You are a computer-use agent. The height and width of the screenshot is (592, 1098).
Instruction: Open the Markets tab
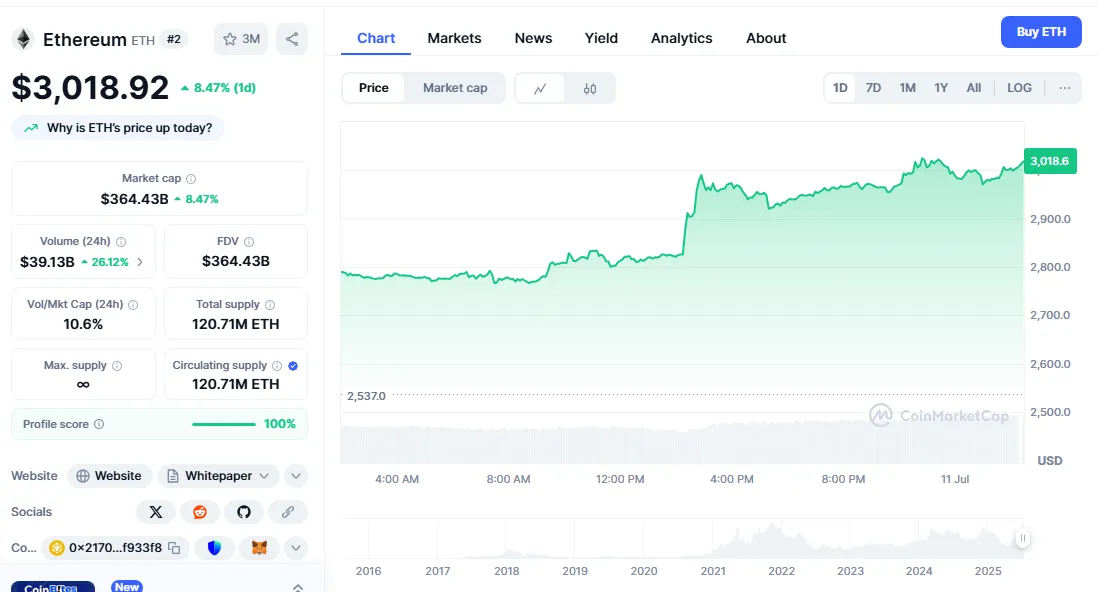454,38
